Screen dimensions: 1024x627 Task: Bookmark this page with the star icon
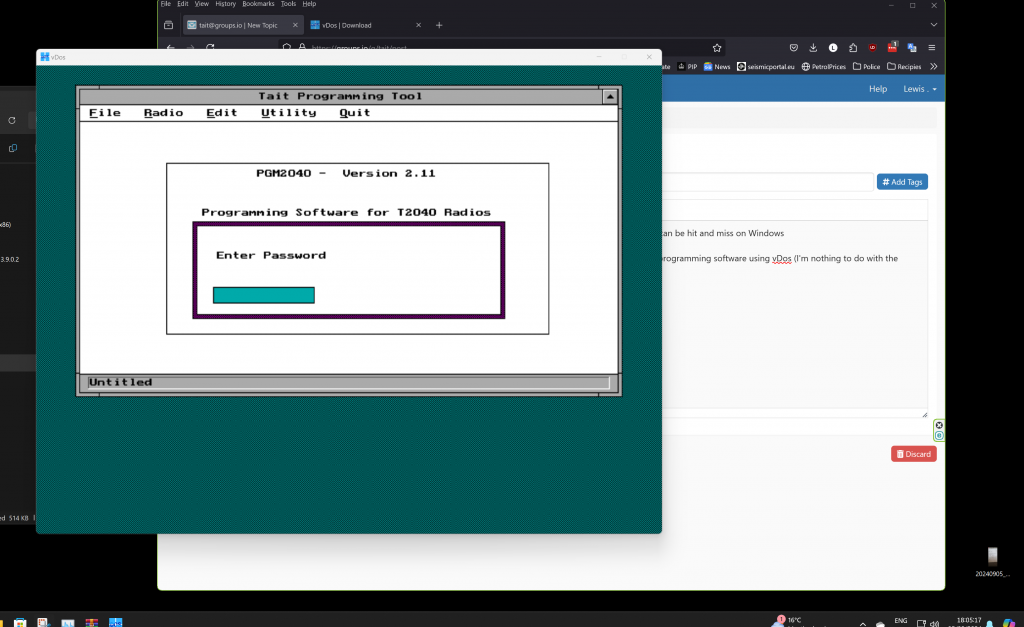717,47
